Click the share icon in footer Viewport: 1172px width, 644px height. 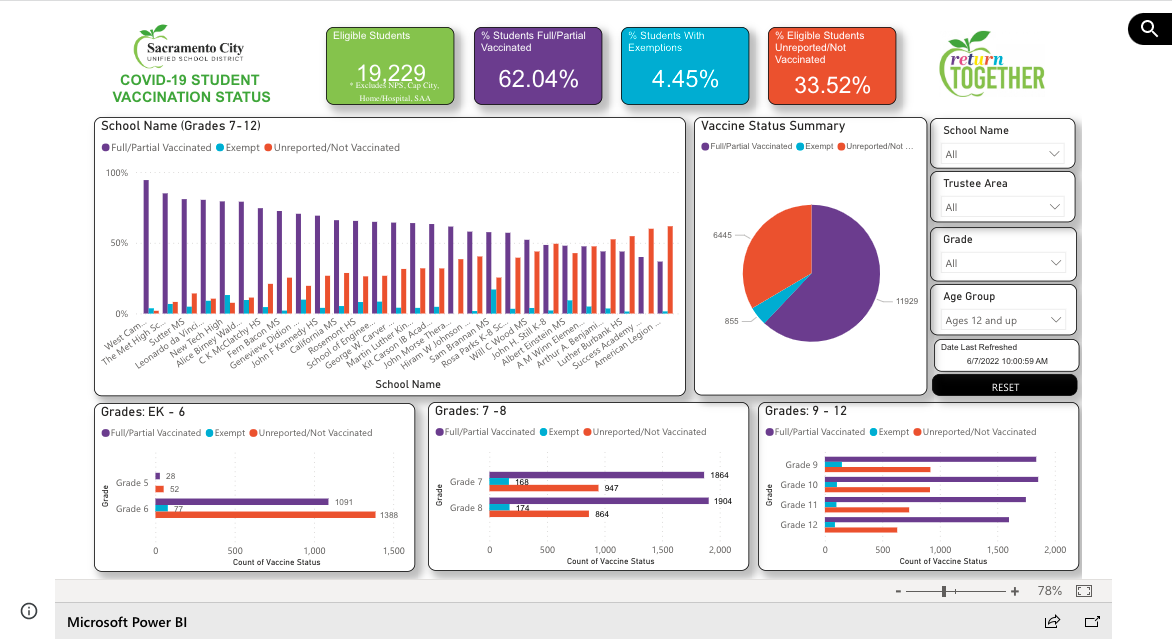click(1052, 622)
